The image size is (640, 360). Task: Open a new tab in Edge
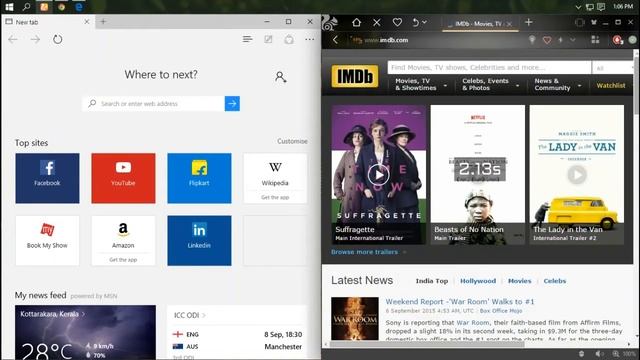(103, 22)
